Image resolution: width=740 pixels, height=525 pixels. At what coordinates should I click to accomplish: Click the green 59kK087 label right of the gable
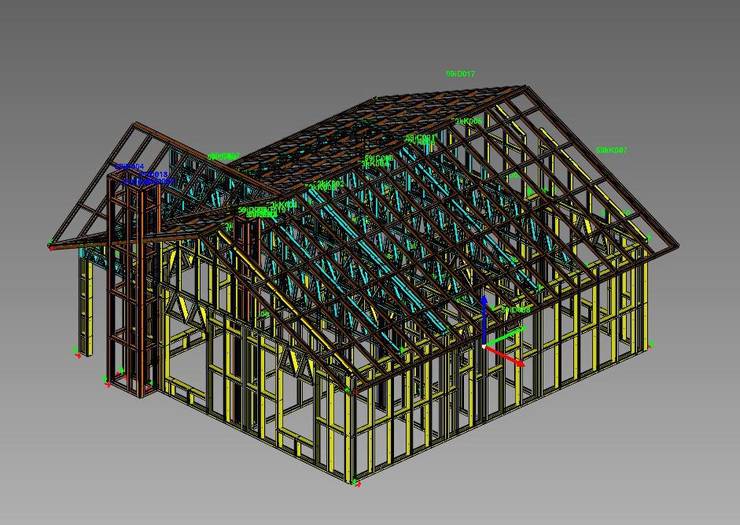[611, 151]
